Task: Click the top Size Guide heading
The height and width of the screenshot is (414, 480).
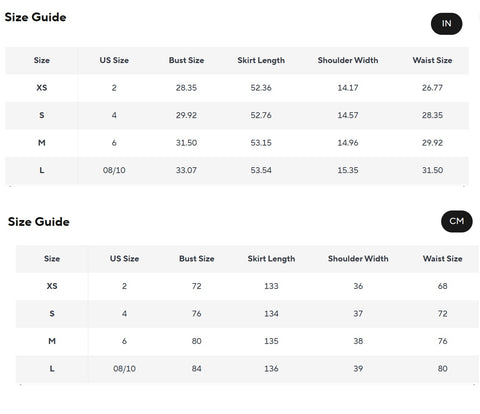Action: [x=35, y=17]
